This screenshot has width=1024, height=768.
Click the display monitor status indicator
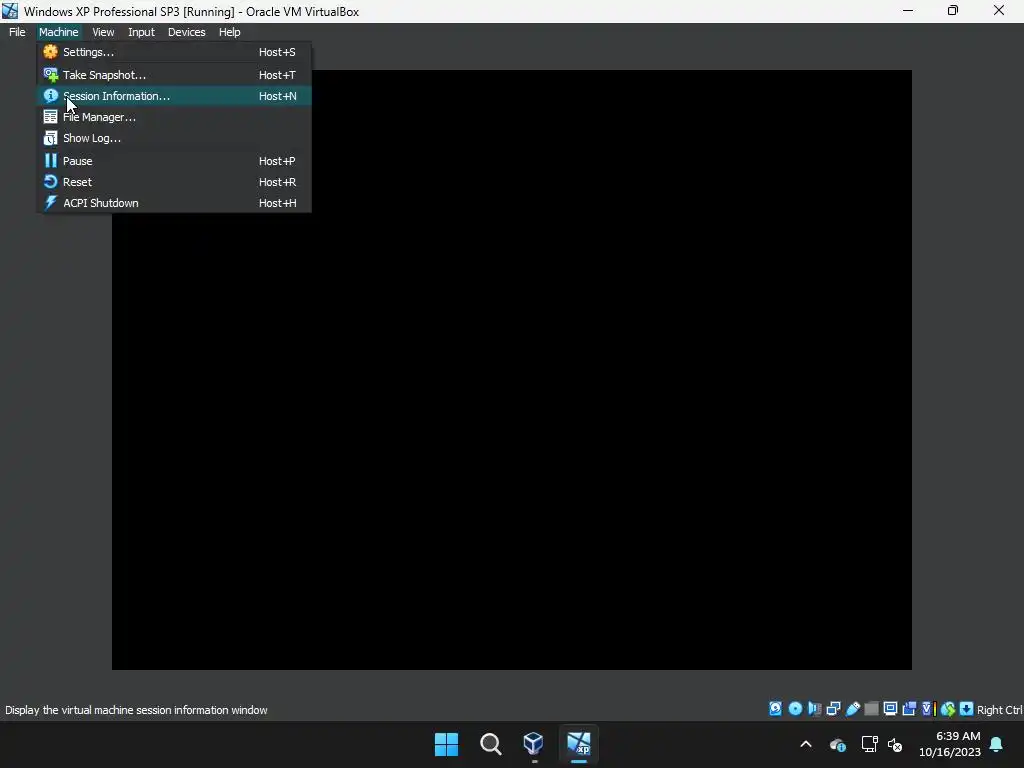pos(890,709)
